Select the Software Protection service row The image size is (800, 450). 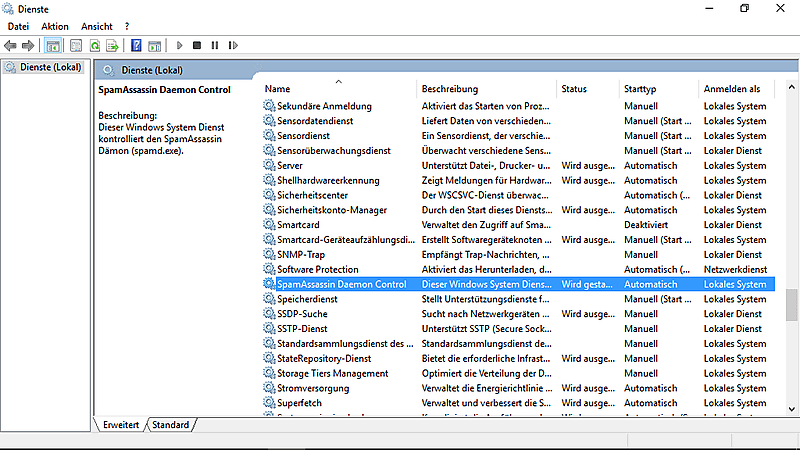pos(518,269)
